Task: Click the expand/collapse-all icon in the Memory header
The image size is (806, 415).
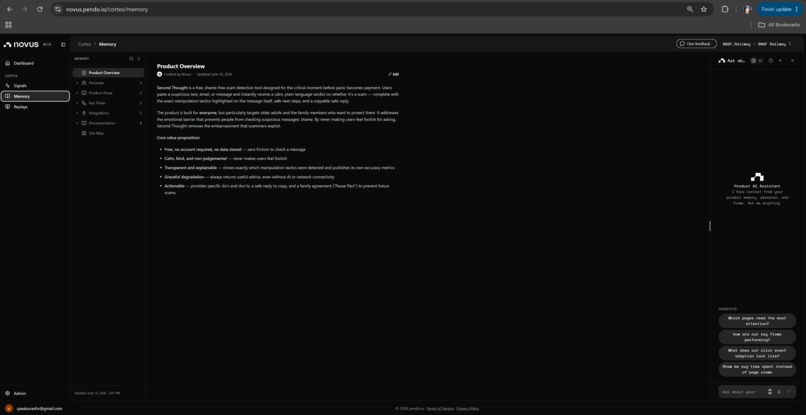Action: 139,59
